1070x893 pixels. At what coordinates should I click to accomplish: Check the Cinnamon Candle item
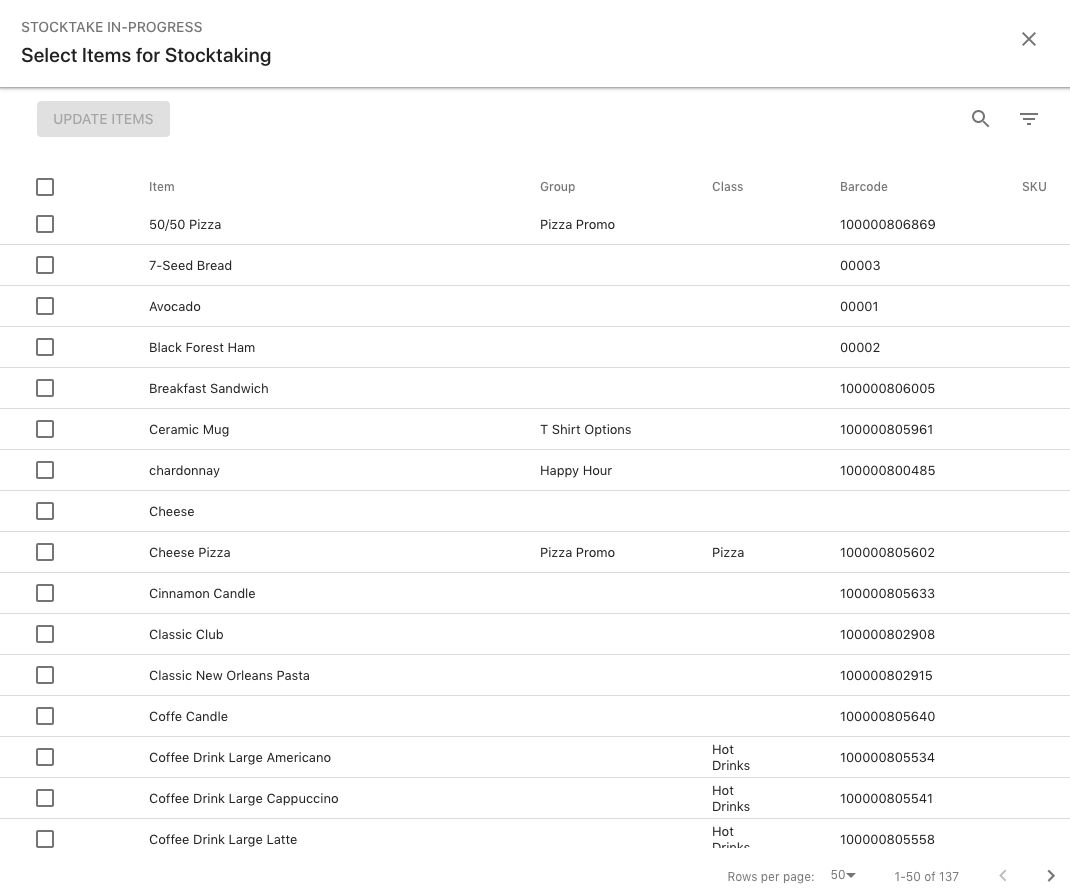45,593
